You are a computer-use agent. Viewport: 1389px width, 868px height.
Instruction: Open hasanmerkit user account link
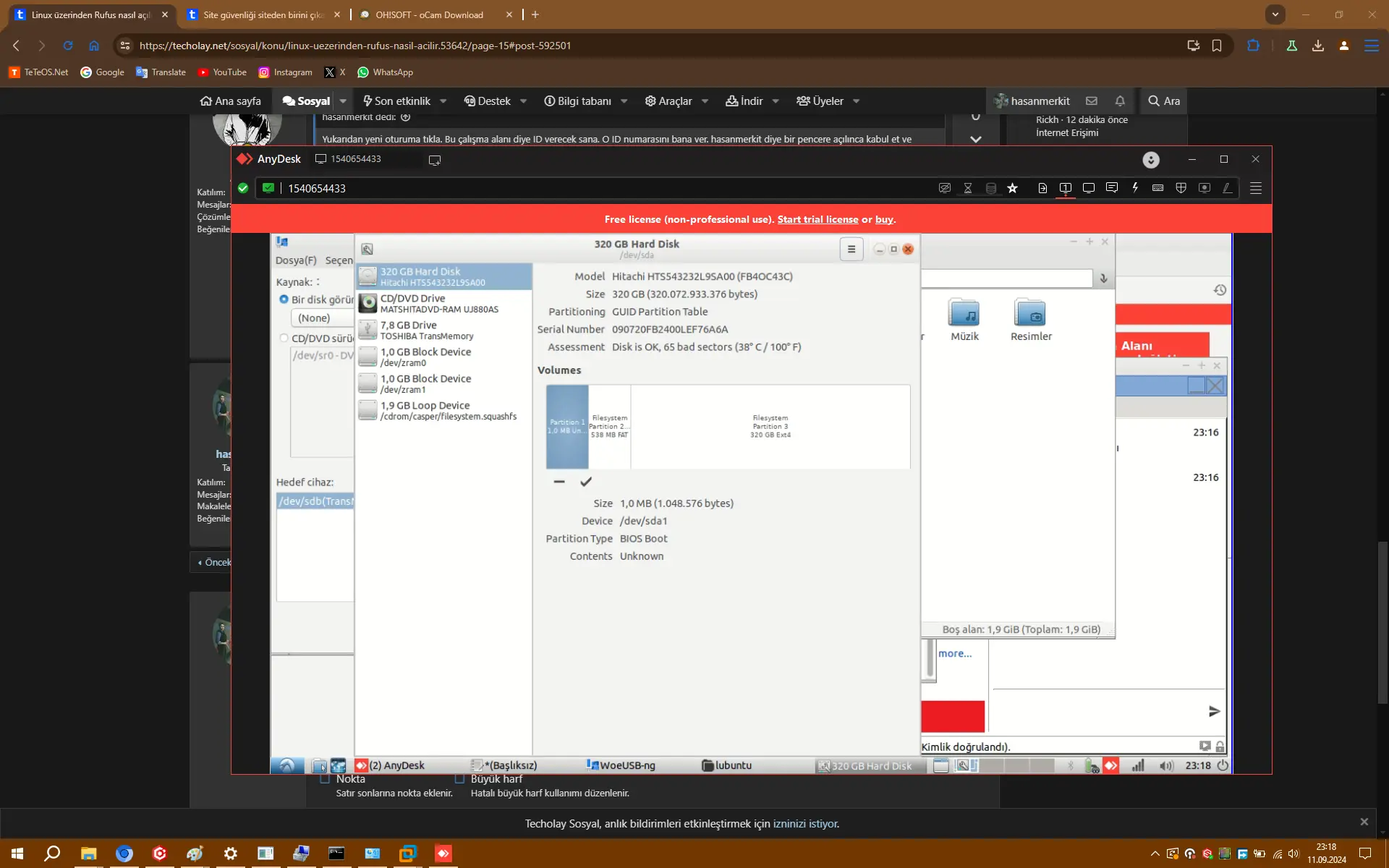click(x=1032, y=101)
